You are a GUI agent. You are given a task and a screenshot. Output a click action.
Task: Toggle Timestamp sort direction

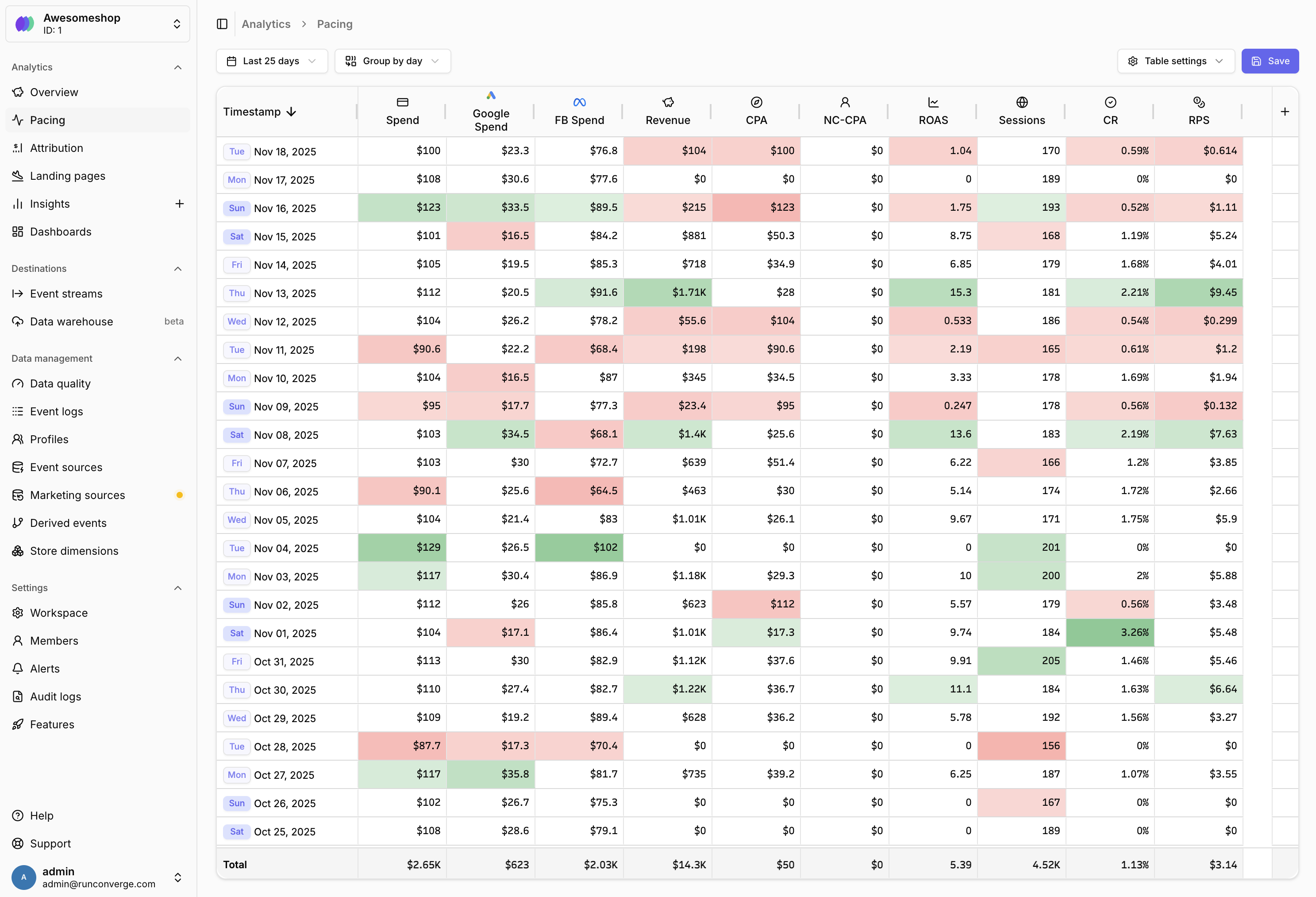coord(291,112)
